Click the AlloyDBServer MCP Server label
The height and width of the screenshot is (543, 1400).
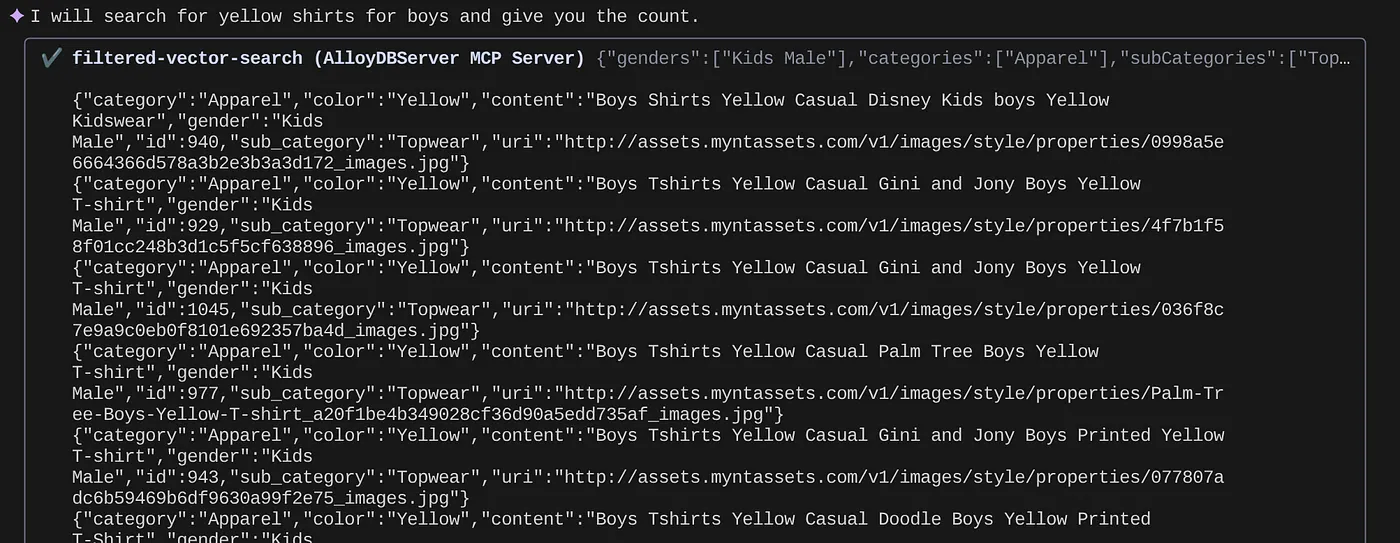[449, 58]
